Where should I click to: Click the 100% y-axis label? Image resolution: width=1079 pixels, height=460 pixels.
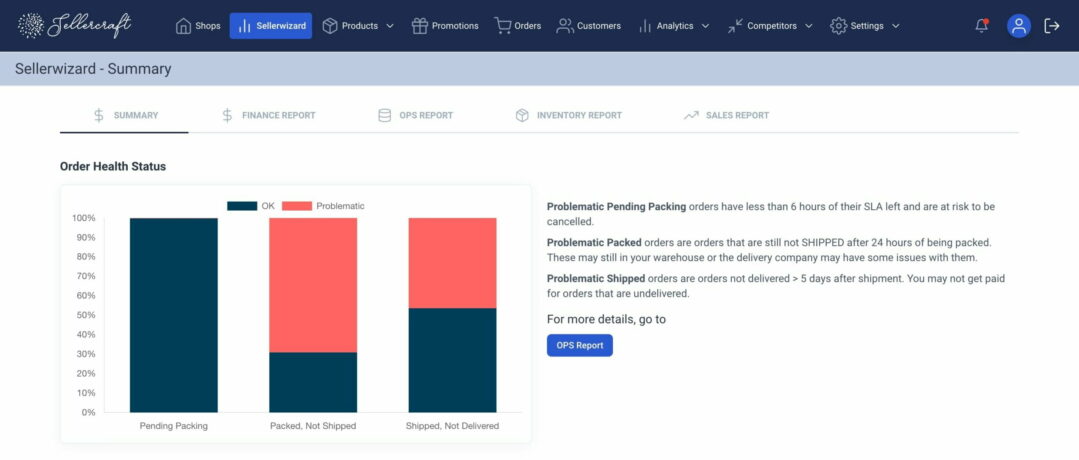click(83, 218)
